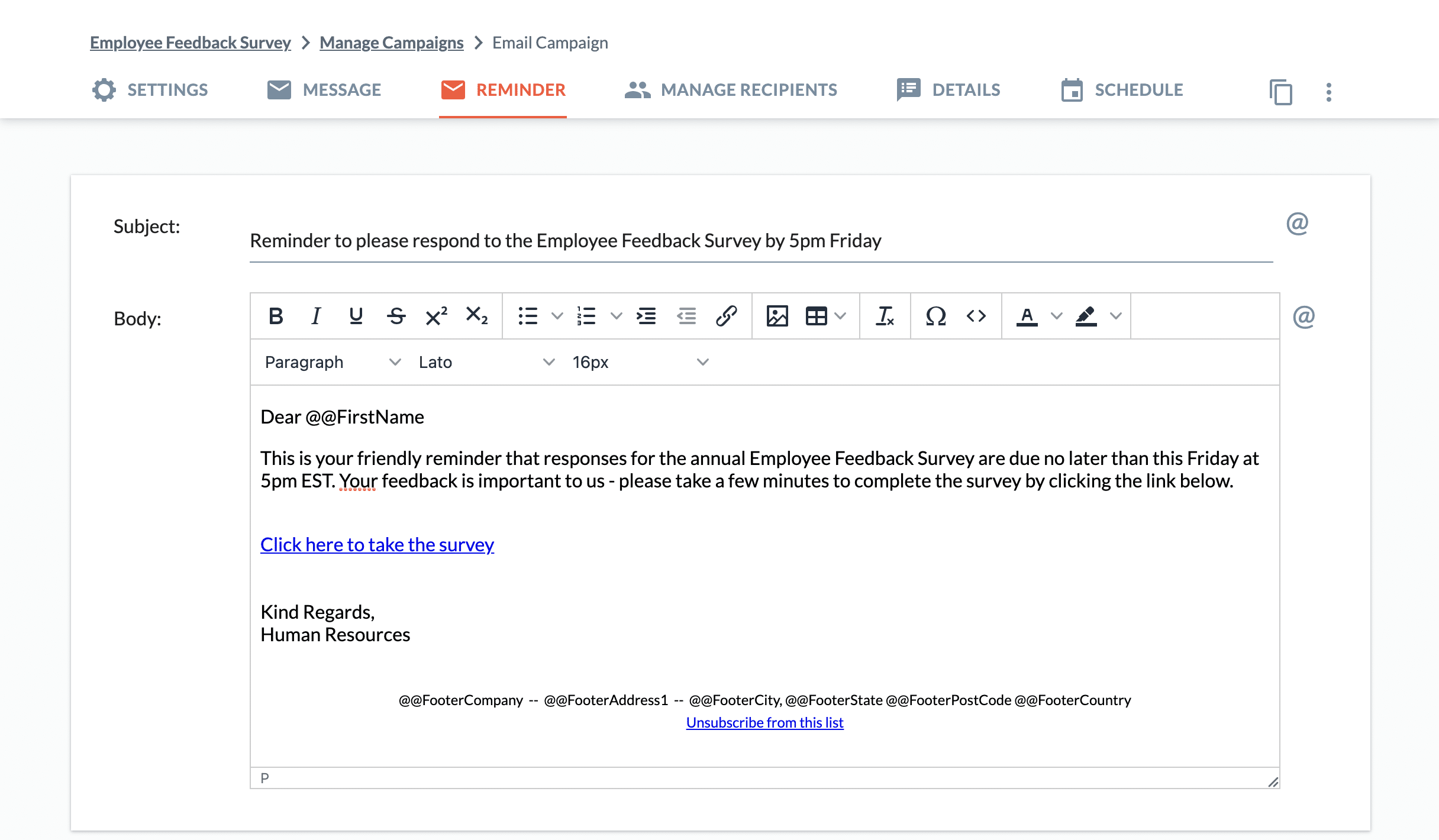
Task: Click the 'Dear @@FirstName' line
Action: [342, 417]
